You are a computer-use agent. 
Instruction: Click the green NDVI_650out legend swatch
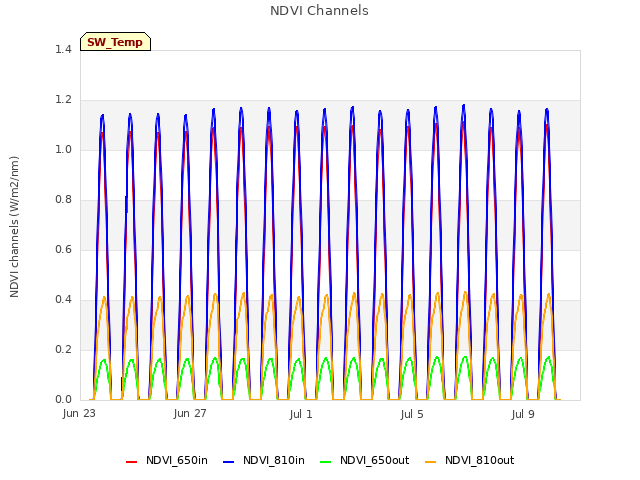pyautogui.click(x=326, y=462)
